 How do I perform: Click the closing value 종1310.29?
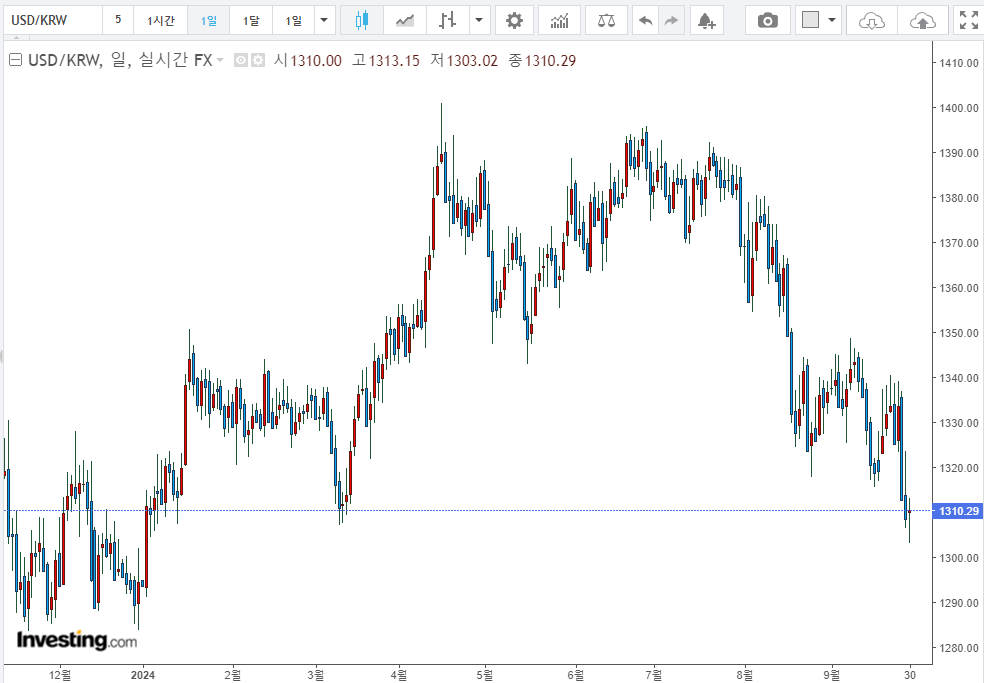542,60
